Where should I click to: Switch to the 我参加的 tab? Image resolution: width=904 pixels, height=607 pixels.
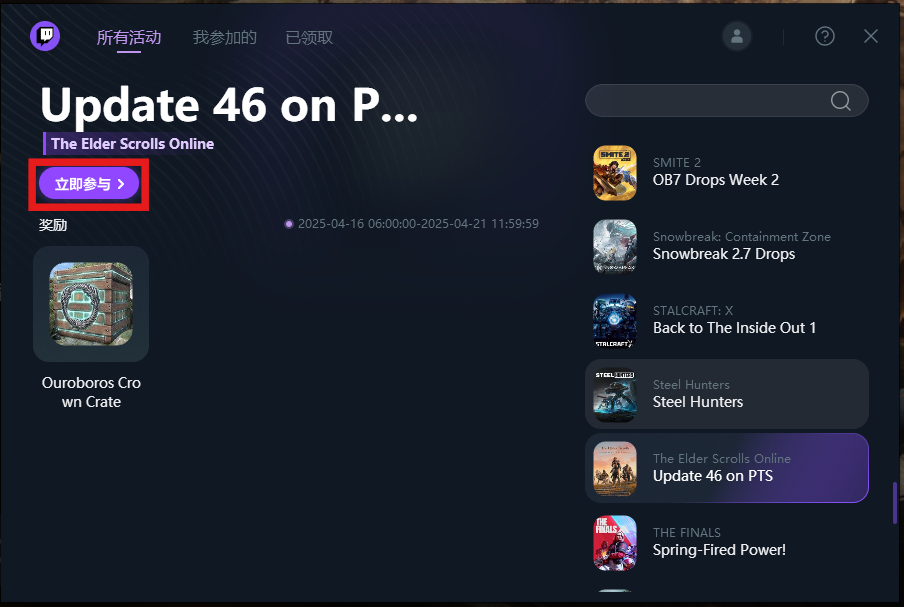click(224, 37)
